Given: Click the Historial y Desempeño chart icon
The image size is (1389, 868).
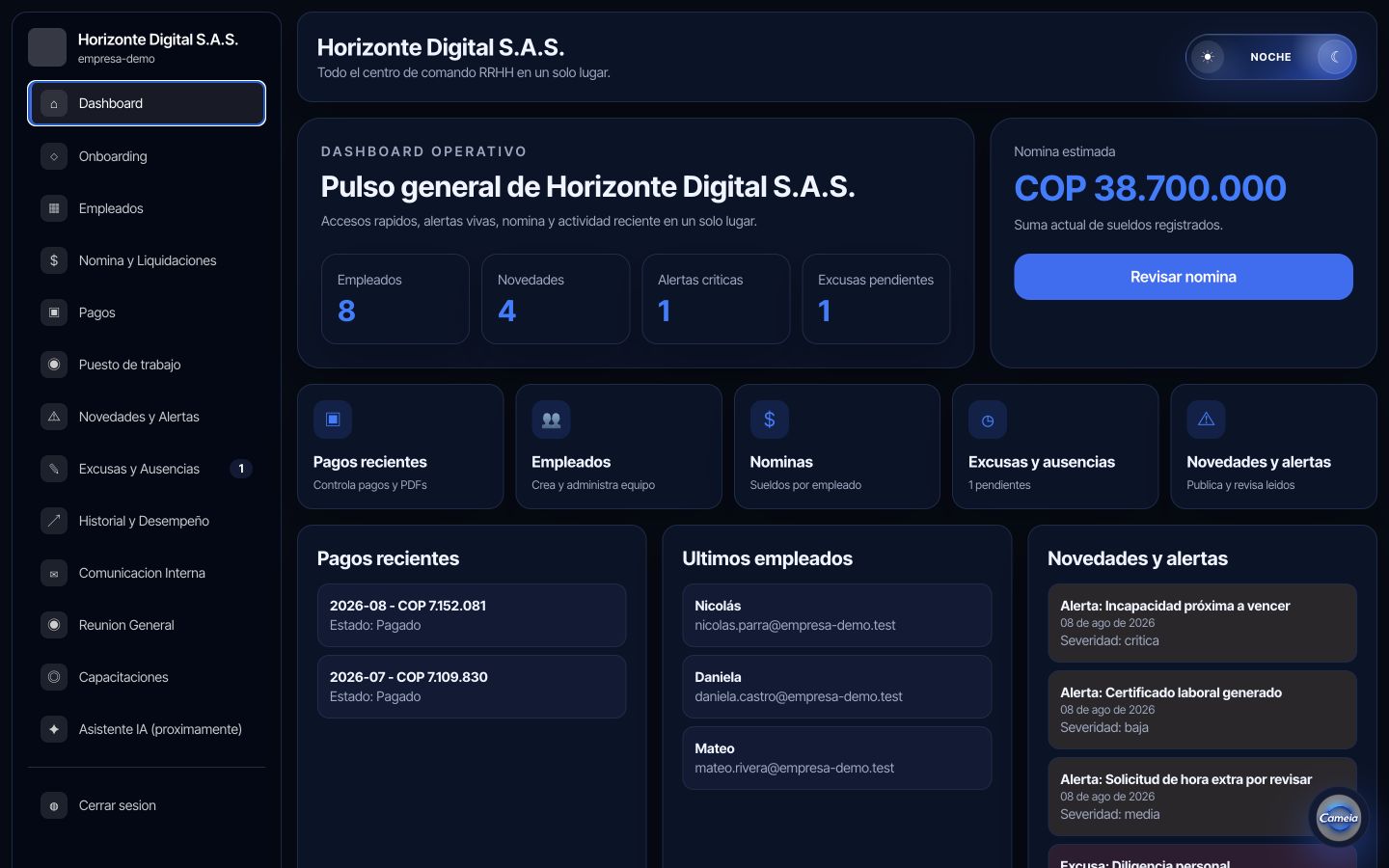Looking at the screenshot, I should (x=54, y=521).
